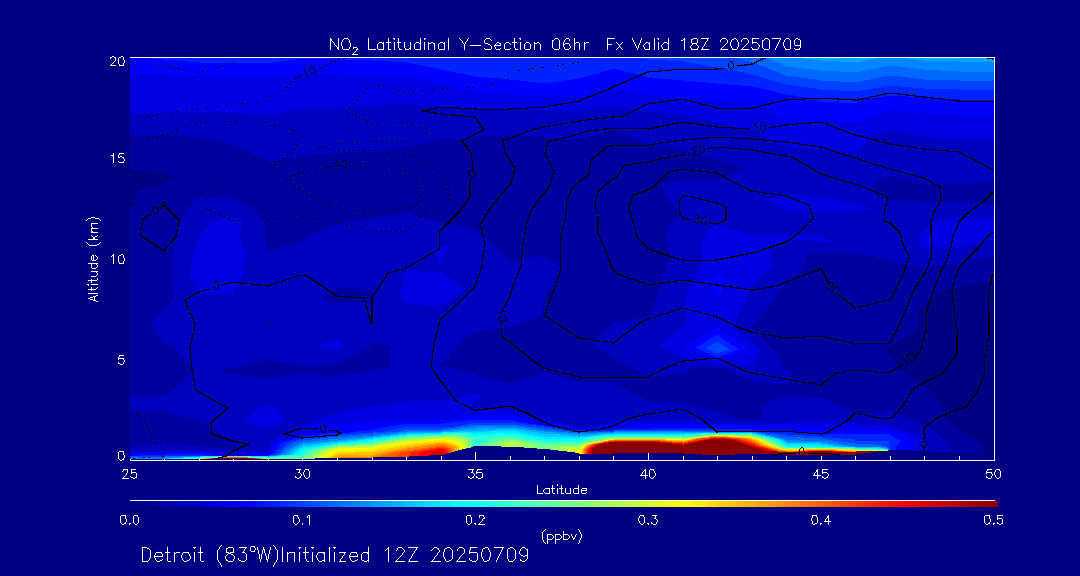Viewport: 1080px width, 576px height.
Task: Click colorbar value "0.0"
Action: pyautogui.click(x=130, y=522)
